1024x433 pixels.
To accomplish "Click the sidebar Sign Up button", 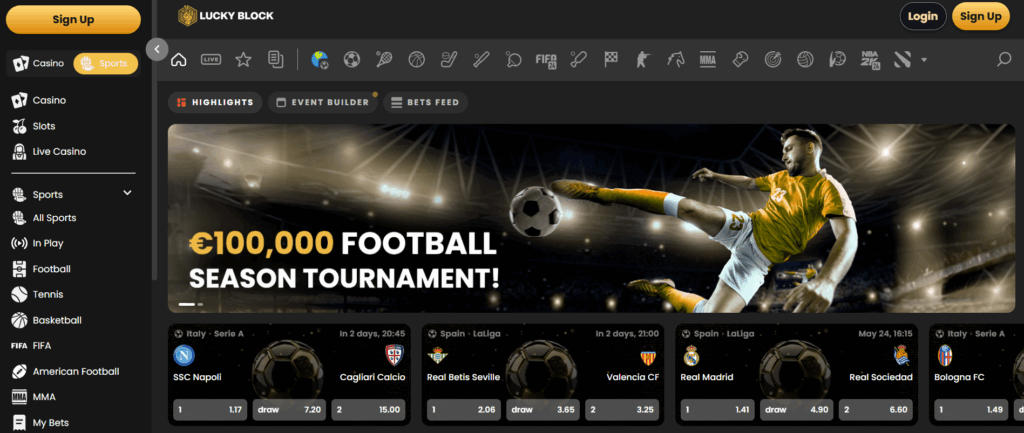I will pos(73,20).
